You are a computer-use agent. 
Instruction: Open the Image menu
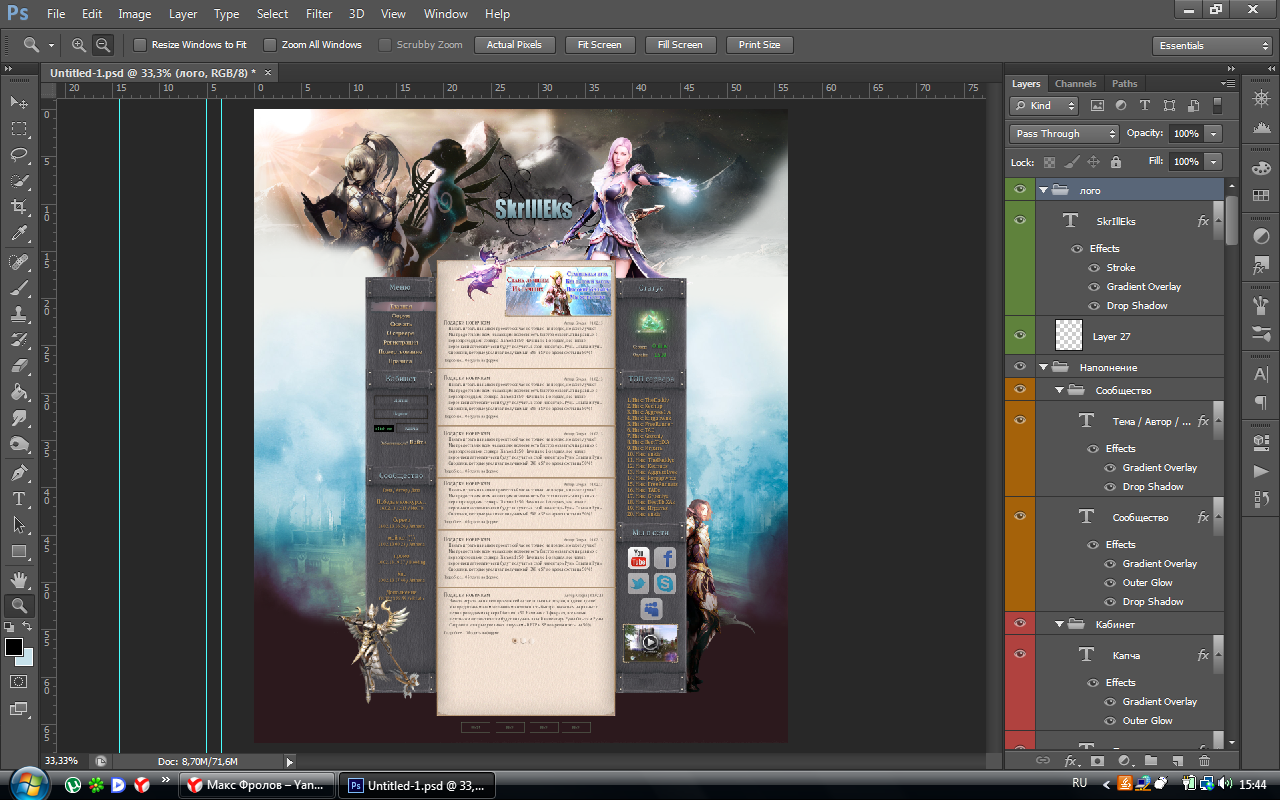[135, 14]
